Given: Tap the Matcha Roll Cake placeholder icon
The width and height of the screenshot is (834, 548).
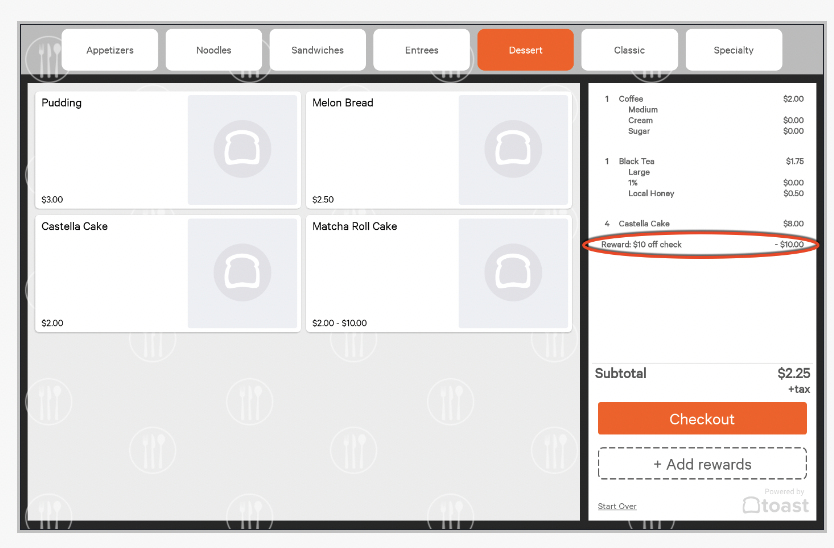Looking at the screenshot, I should tap(513, 273).
